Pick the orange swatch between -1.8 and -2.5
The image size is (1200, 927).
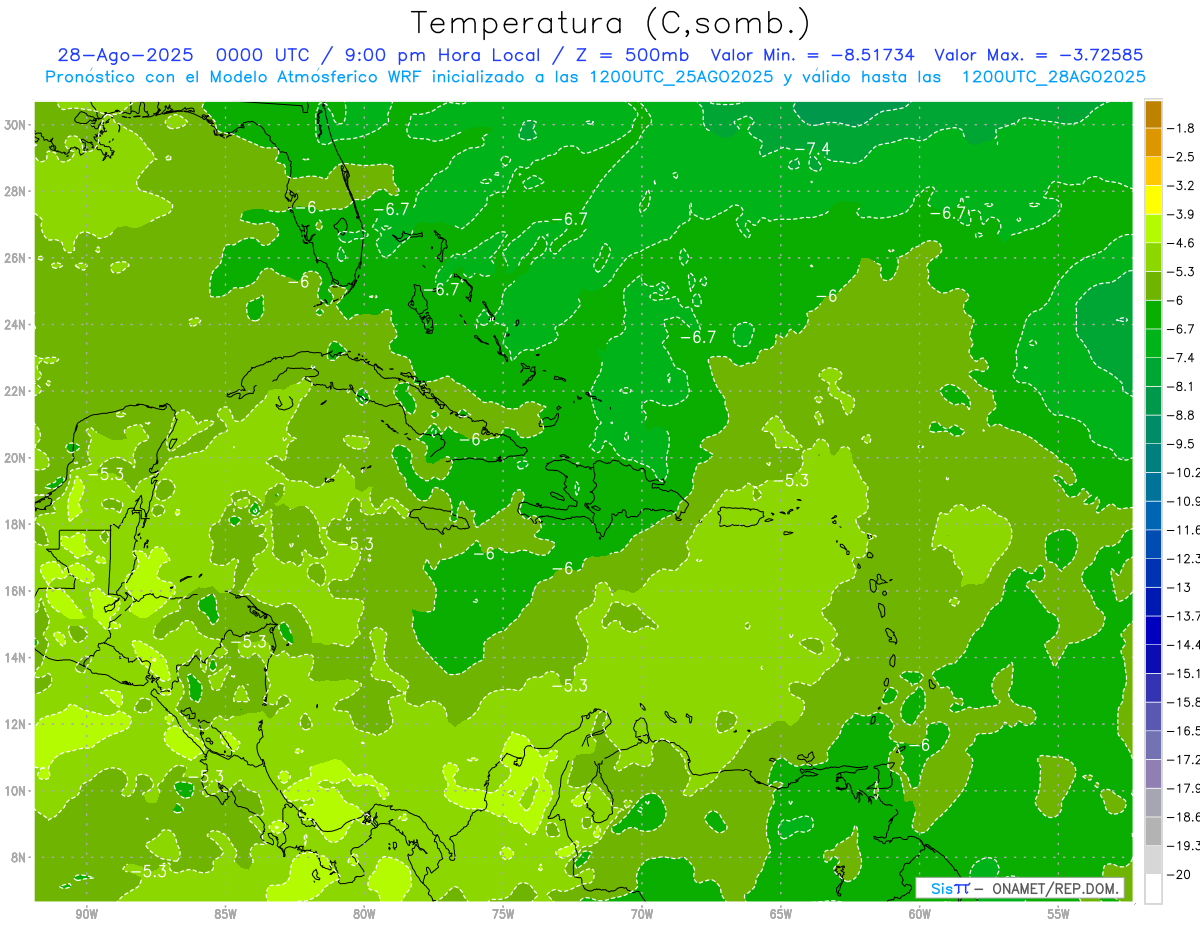[x=1153, y=143]
